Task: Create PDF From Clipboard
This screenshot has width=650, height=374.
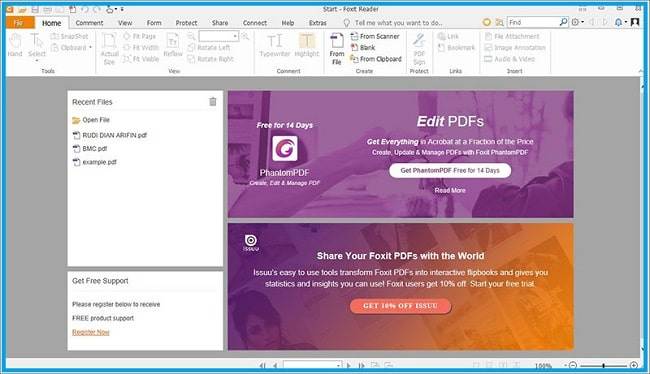Action: click(376, 59)
